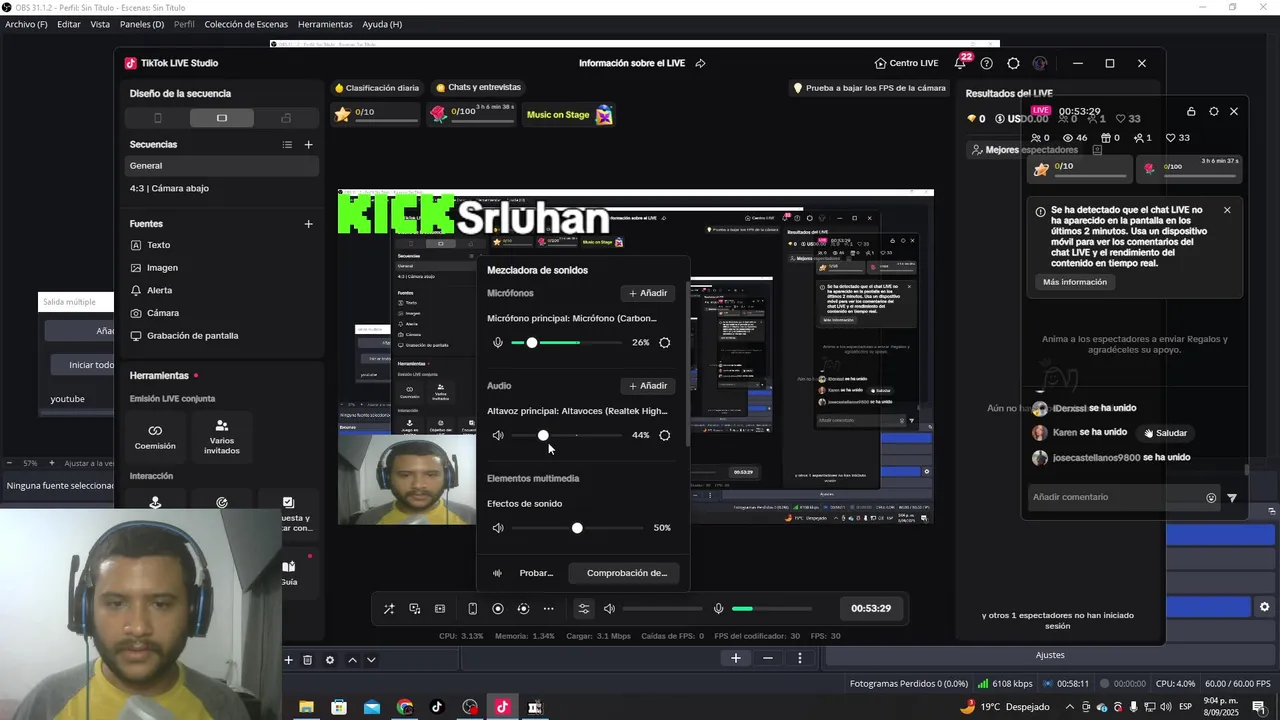
Task: Select the General scene
Action: click(222, 166)
